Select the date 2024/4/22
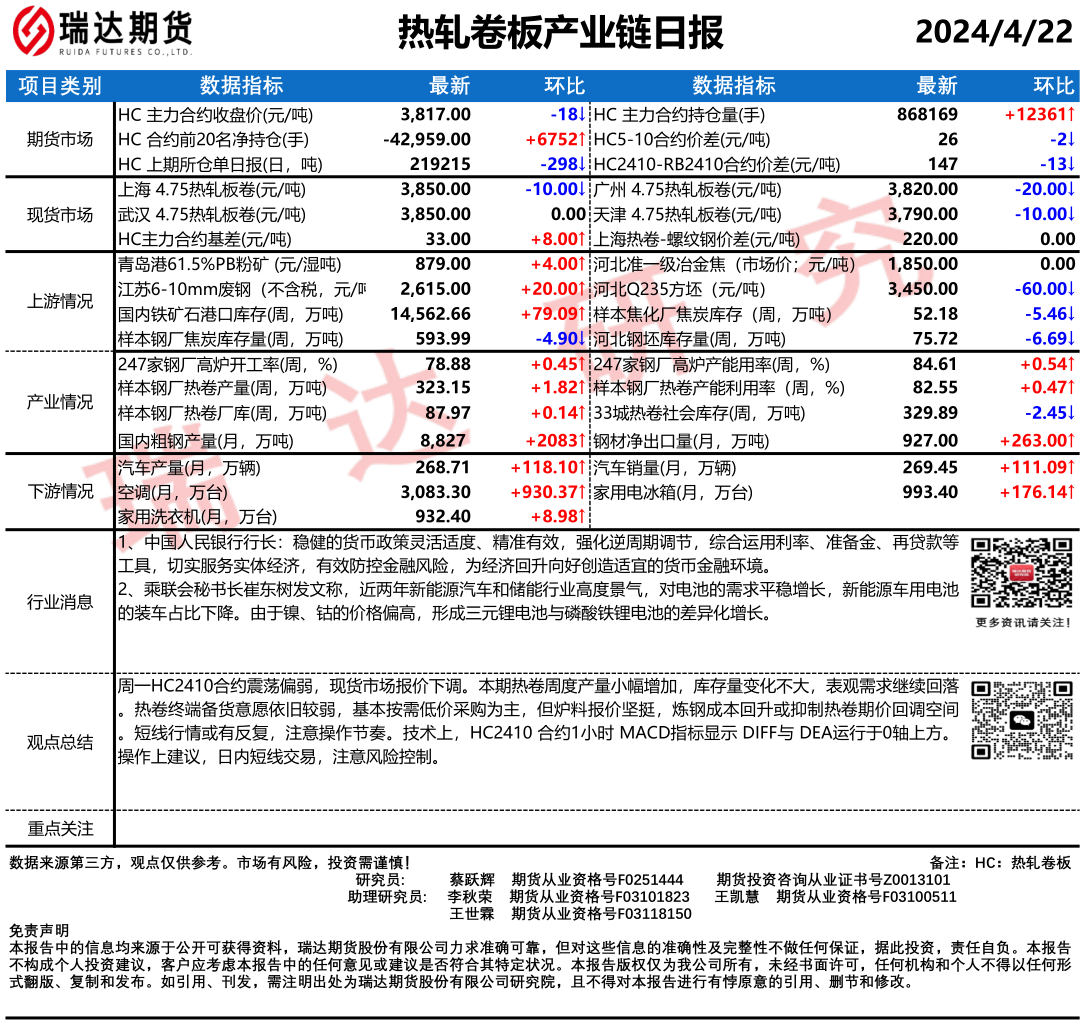The image size is (1084, 1024). click(993, 33)
